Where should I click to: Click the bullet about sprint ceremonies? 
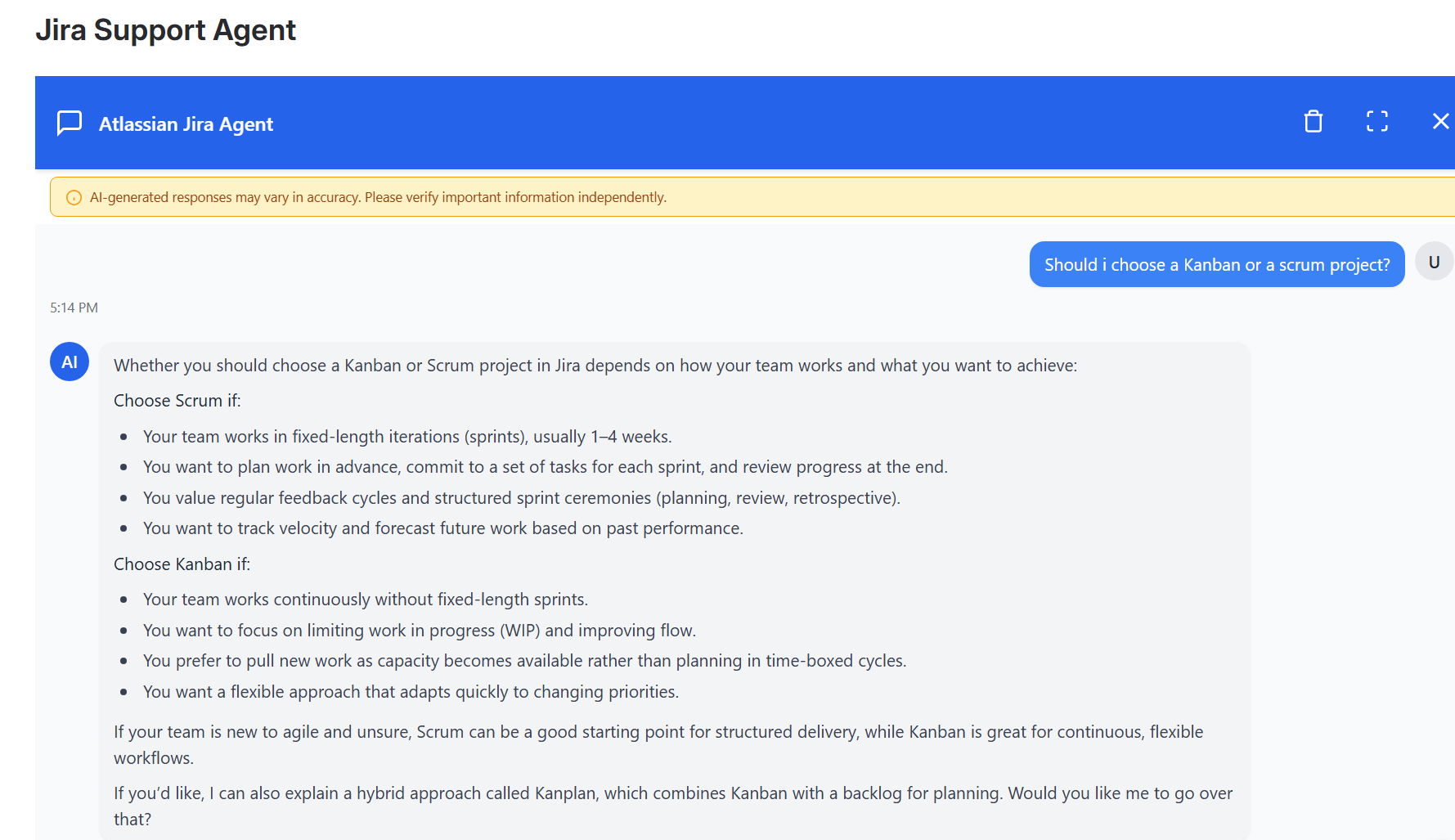[x=521, y=498]
